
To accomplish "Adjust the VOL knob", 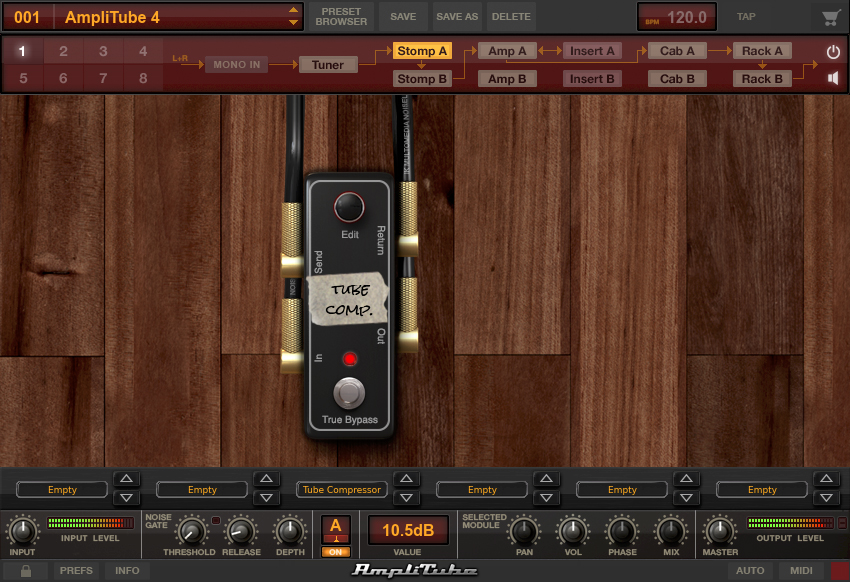I will (x=572, y=531).
